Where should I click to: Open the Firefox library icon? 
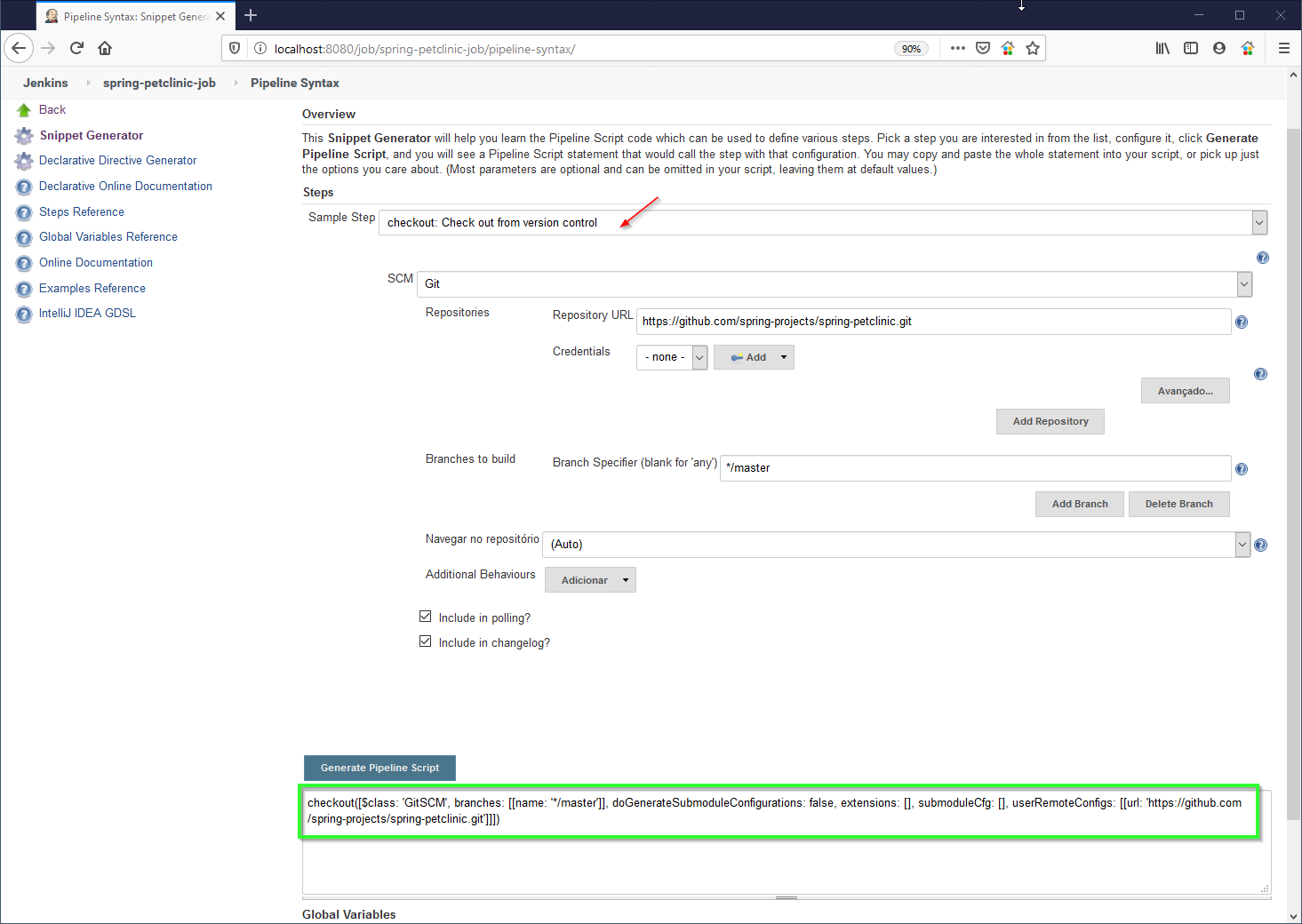point(1162,48)
